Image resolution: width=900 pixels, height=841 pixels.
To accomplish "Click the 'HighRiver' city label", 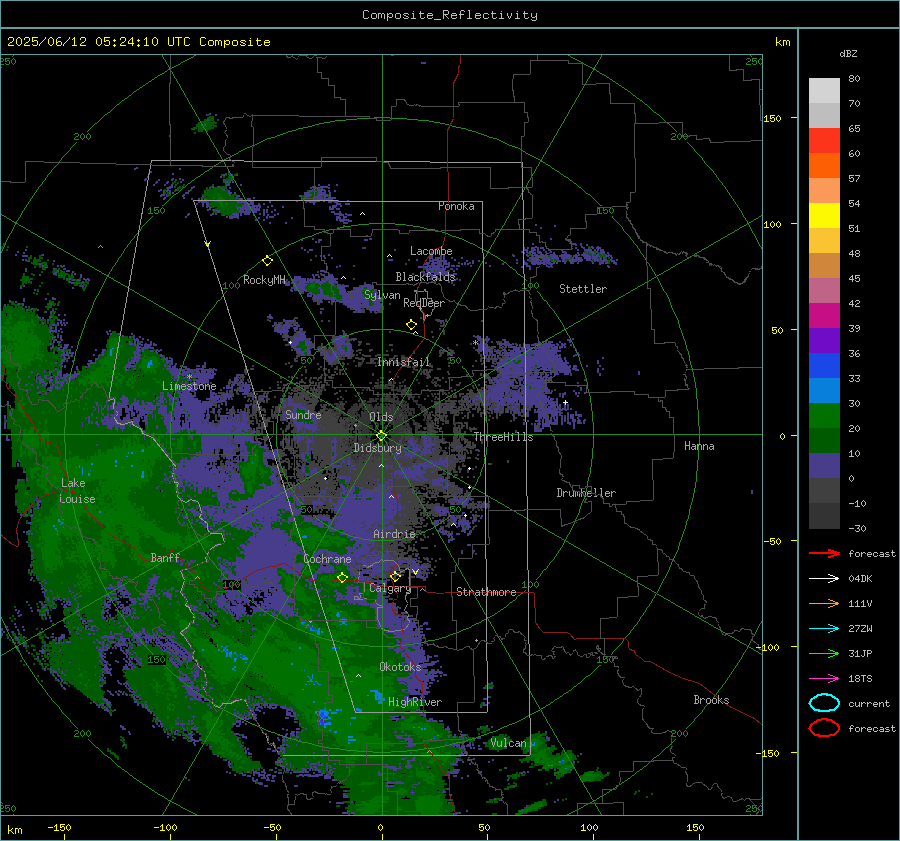I will click(415, 702).
